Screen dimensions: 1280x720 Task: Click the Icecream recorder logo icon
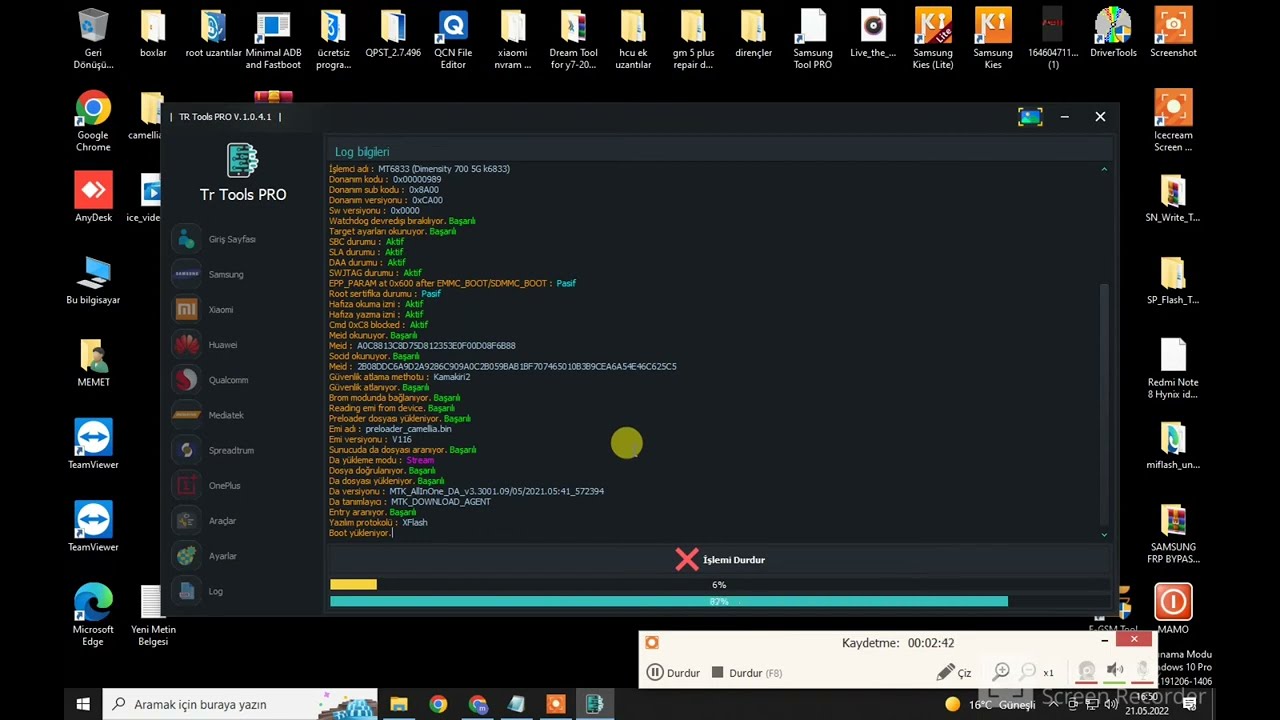(652, 643)
